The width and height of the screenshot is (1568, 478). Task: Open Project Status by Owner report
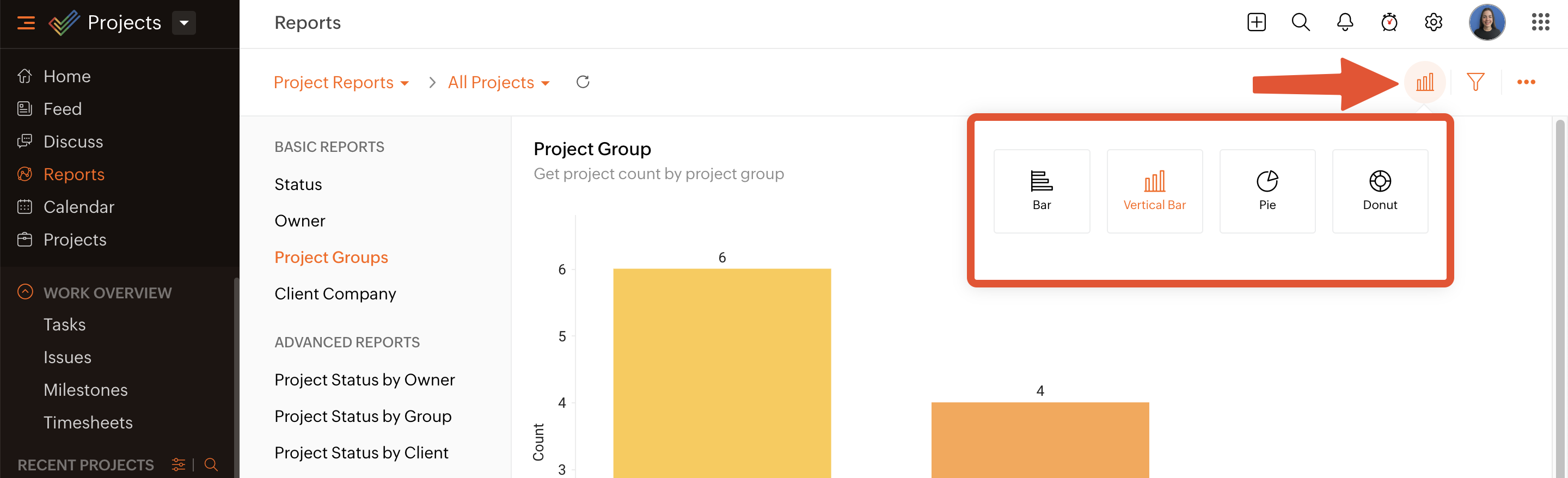coord(365,380)
